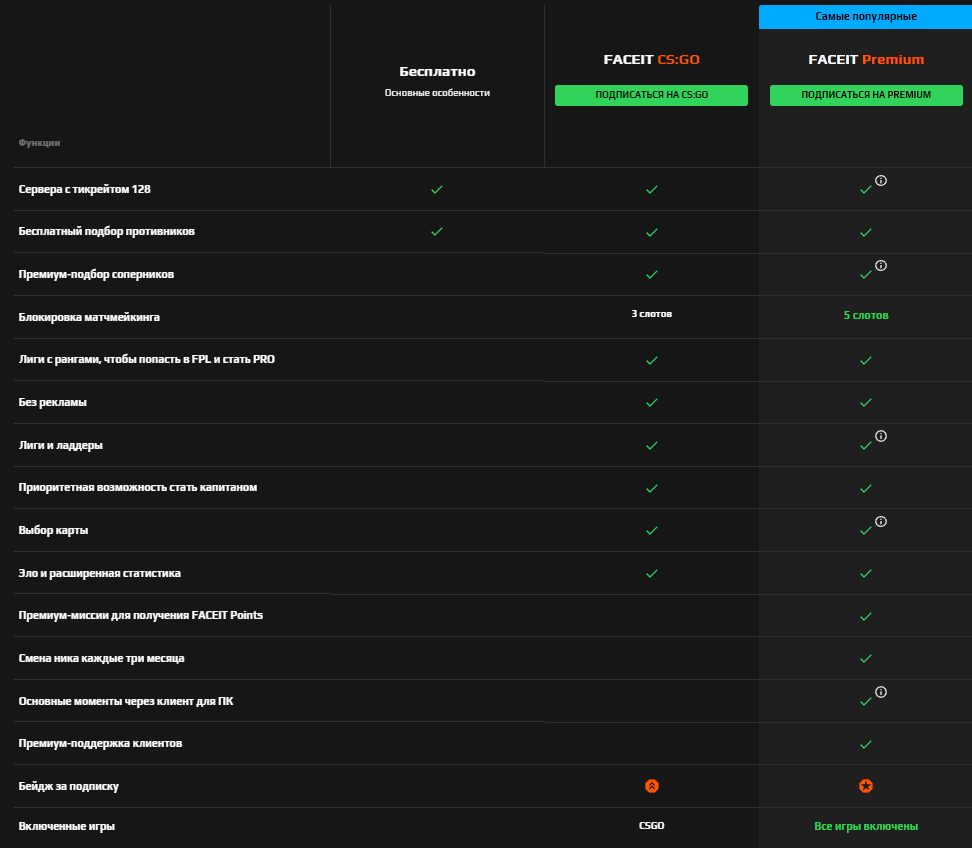Show info for Основные моменты через клиент row
The image size is (972, 848).
pos(881,692)
